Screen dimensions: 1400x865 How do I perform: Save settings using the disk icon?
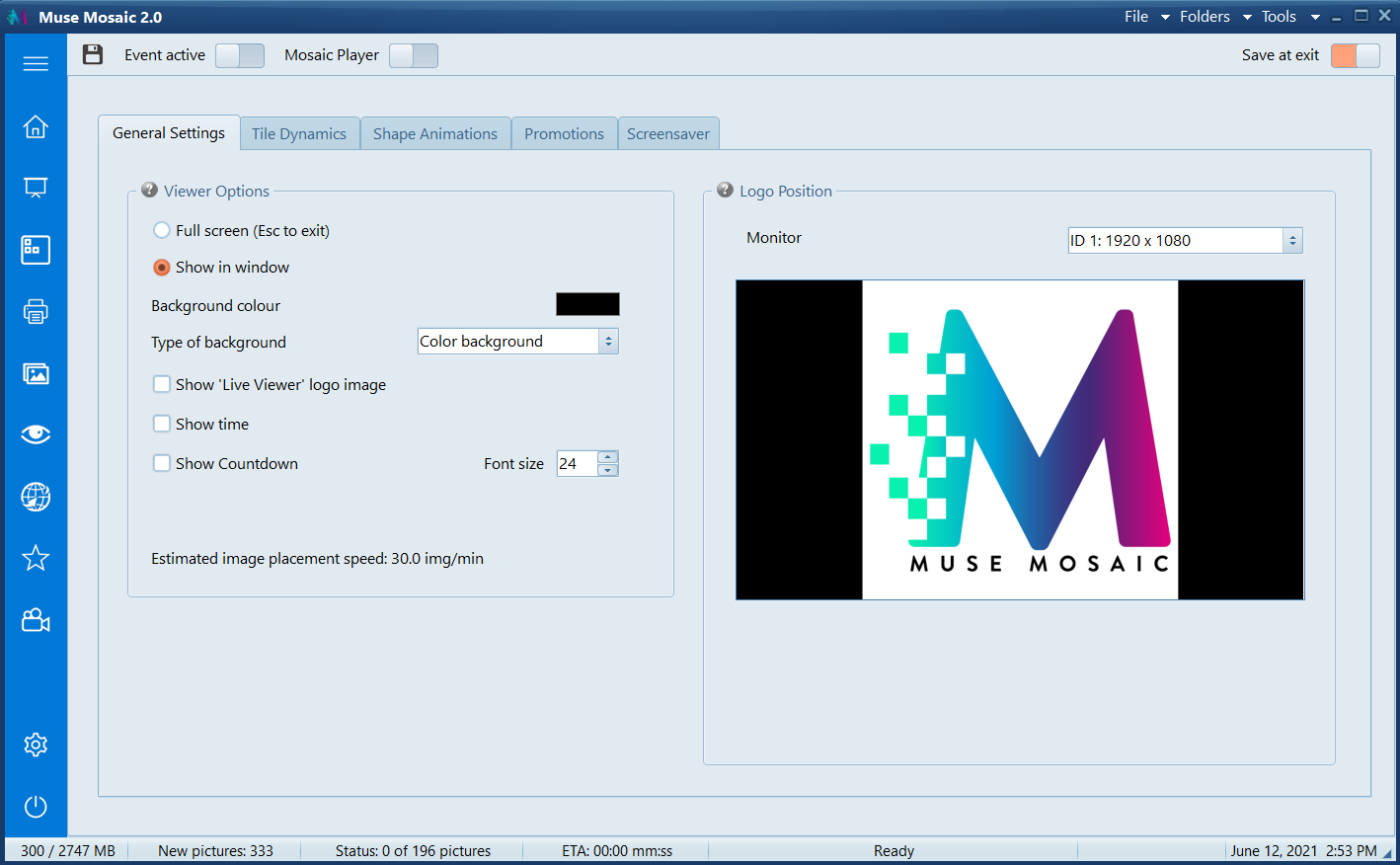point(93,55)
